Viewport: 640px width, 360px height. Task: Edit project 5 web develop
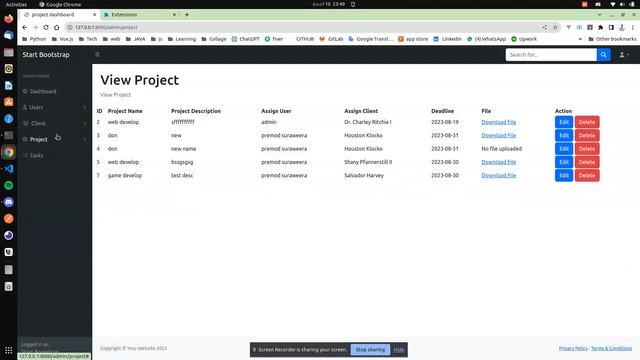coord(564,162)
